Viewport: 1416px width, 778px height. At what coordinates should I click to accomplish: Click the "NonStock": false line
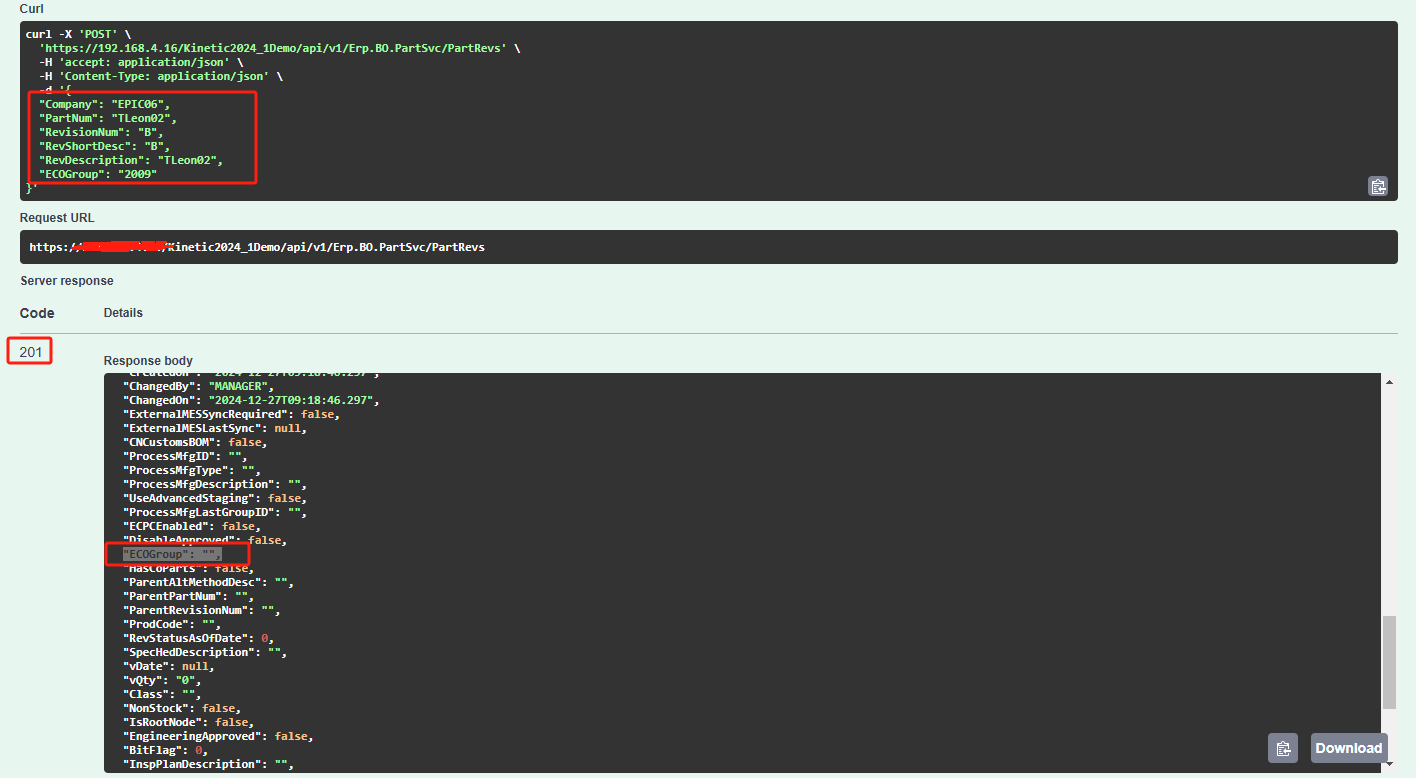(181, 708)
